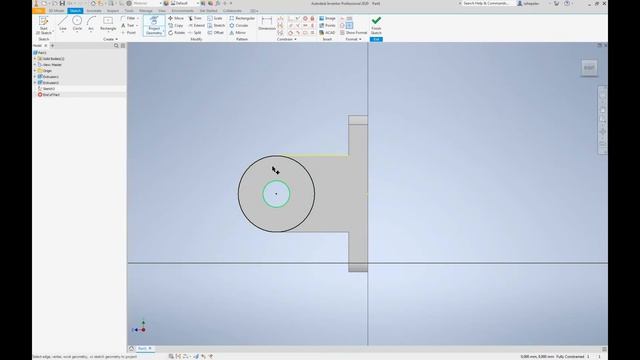Open the Create panel dropdown
The height and width of the screenshot is (360, 640).
[x=110, y=39]
